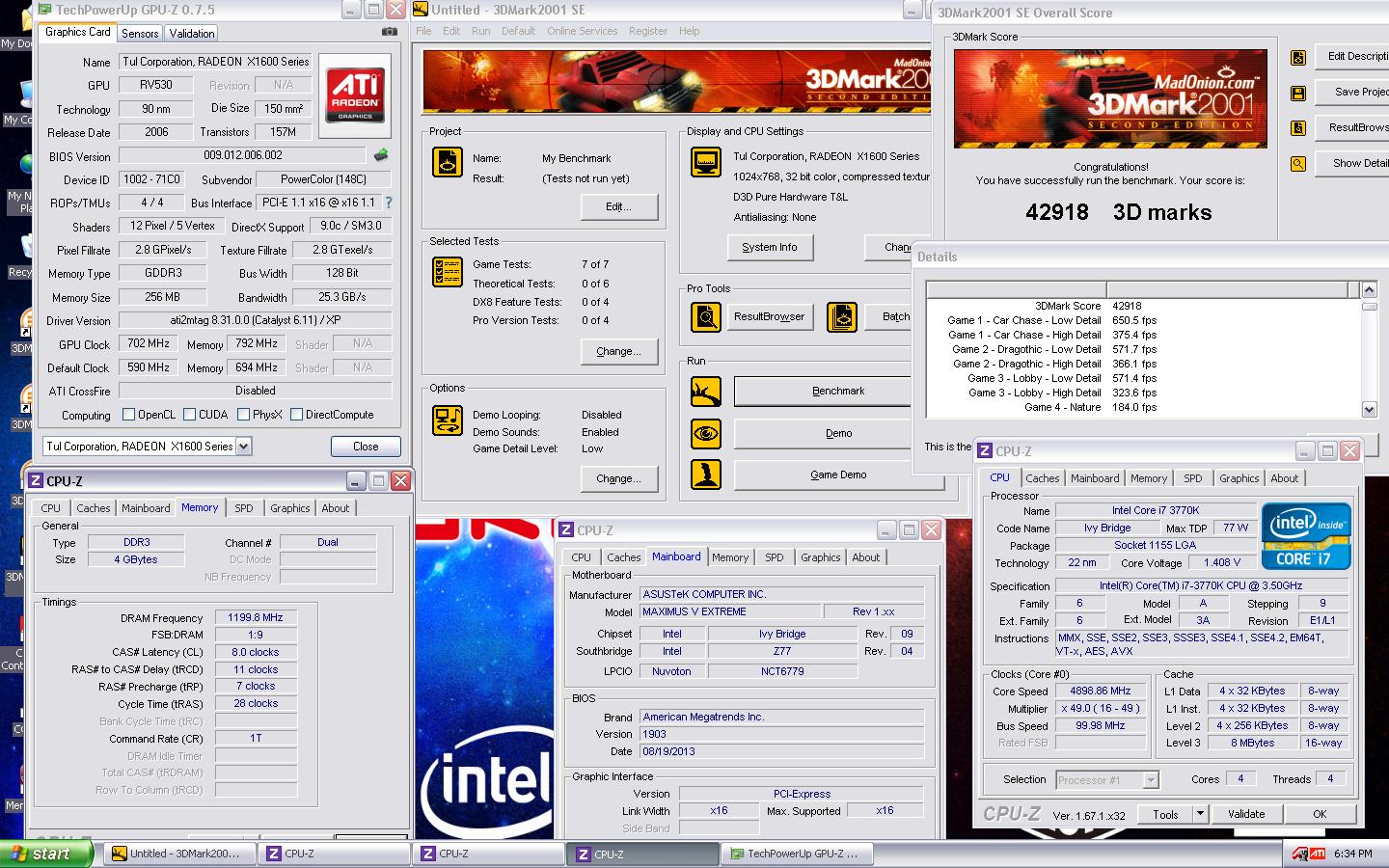
Task: Toggle the OpenCL checkbox
Action: pos(129,415)
